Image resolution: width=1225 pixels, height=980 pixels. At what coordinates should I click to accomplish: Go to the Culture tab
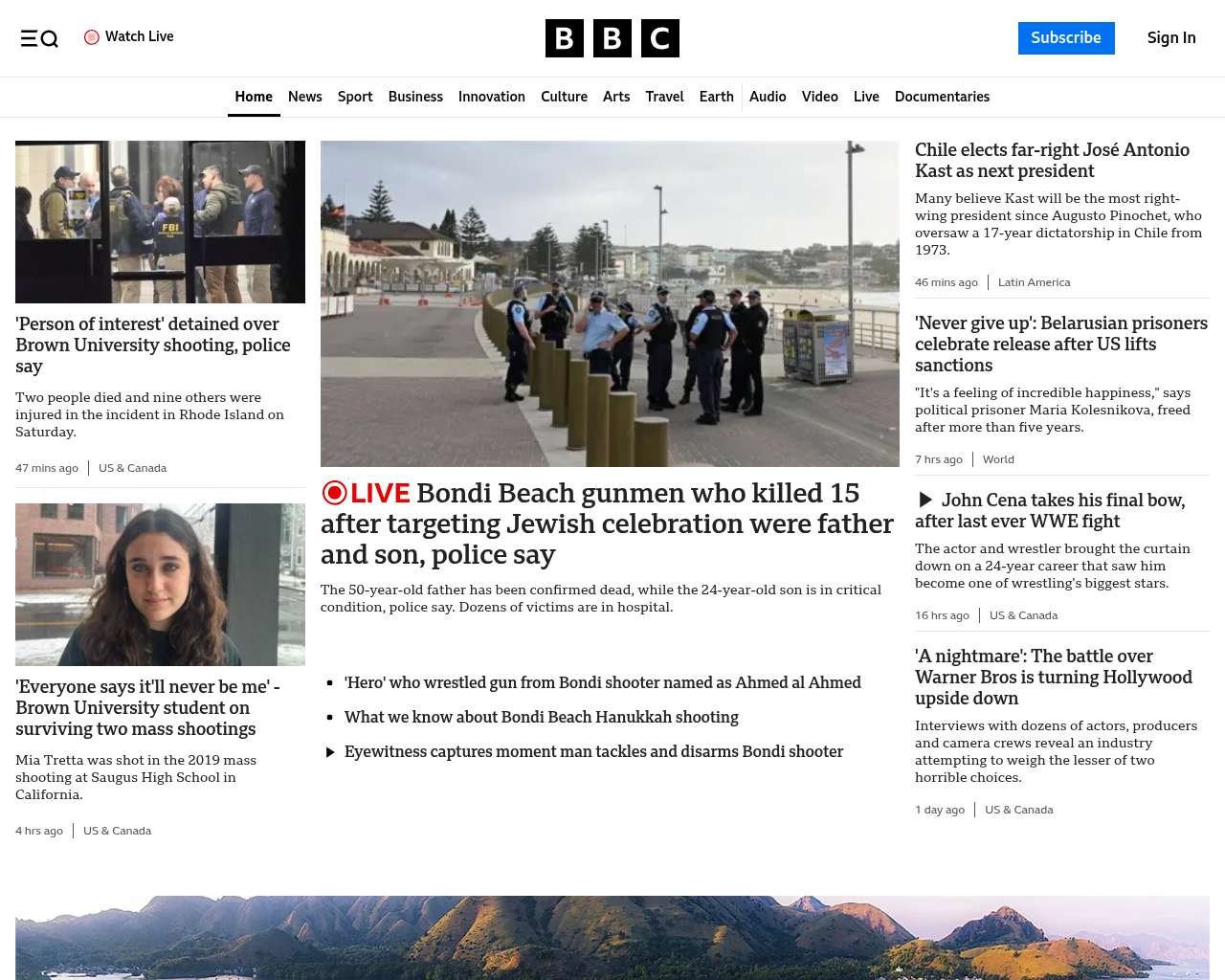pyautogui.click(x=564, y=97)
